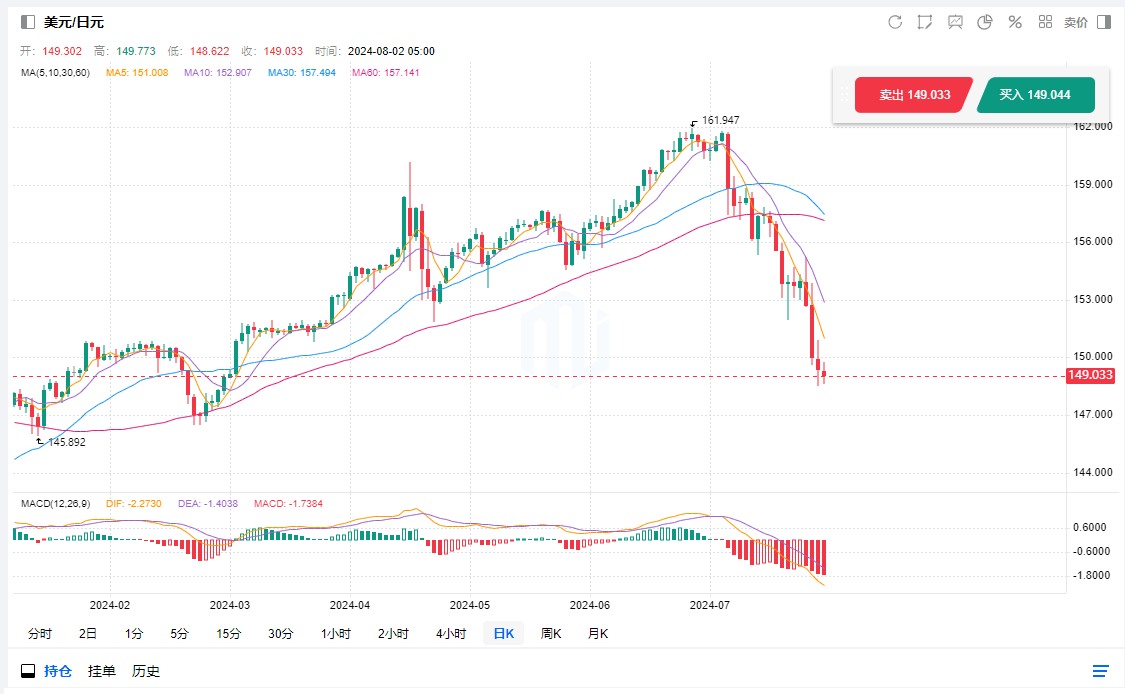Open the pie chart analysis icon

click(x=985, y=22)
